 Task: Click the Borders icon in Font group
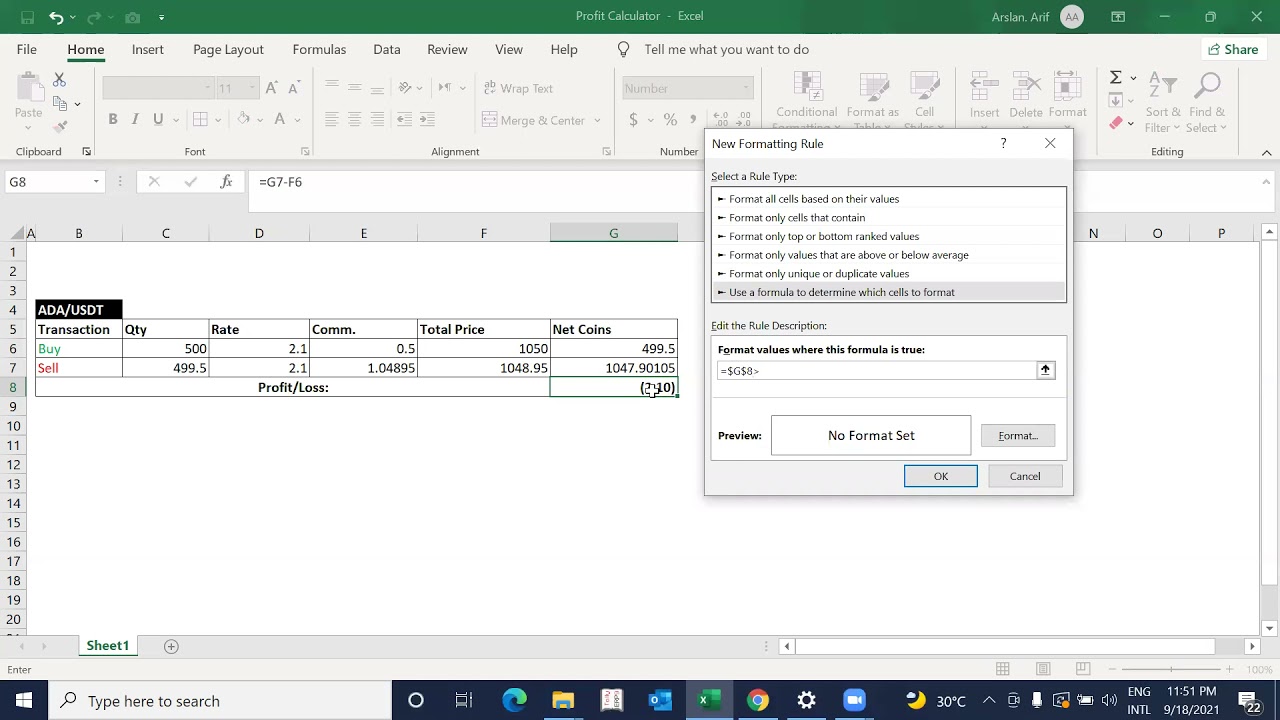point(200,119)
